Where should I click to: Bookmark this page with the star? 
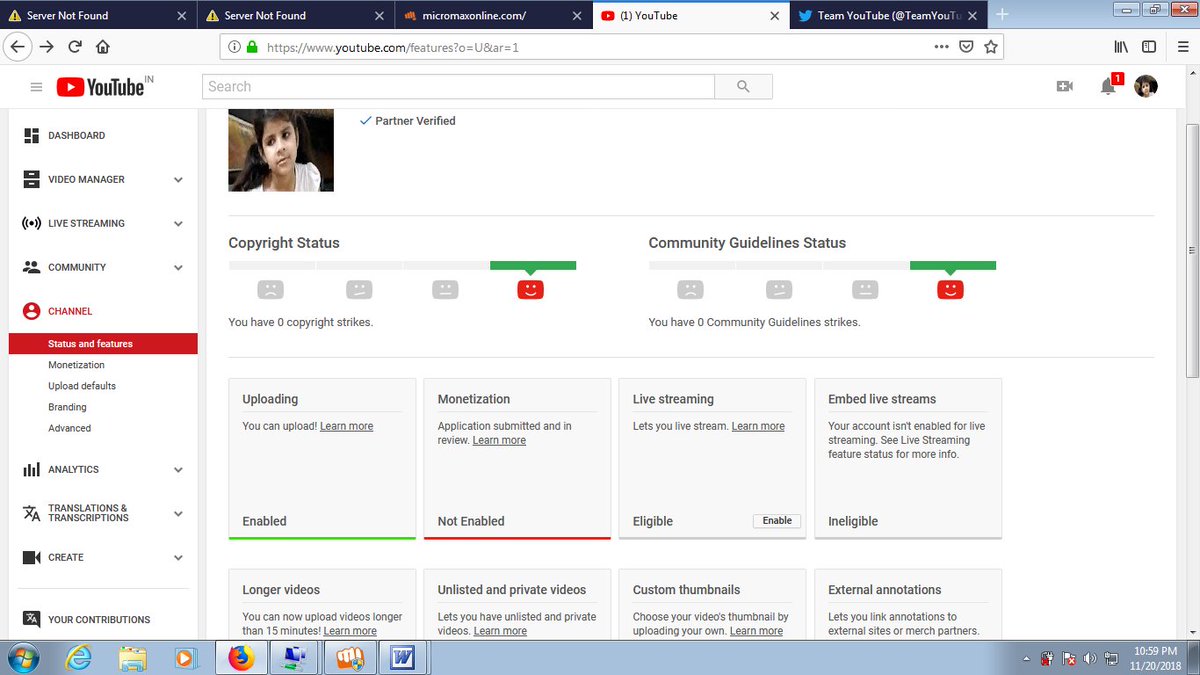(x=990, y=46)
